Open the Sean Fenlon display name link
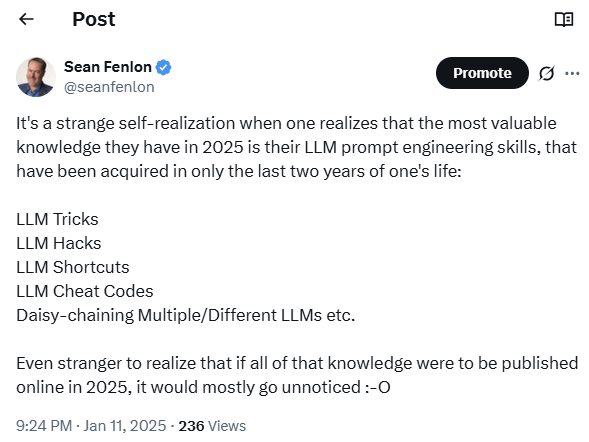The width and height of the screenshot is (589, 442). [107, 67]
